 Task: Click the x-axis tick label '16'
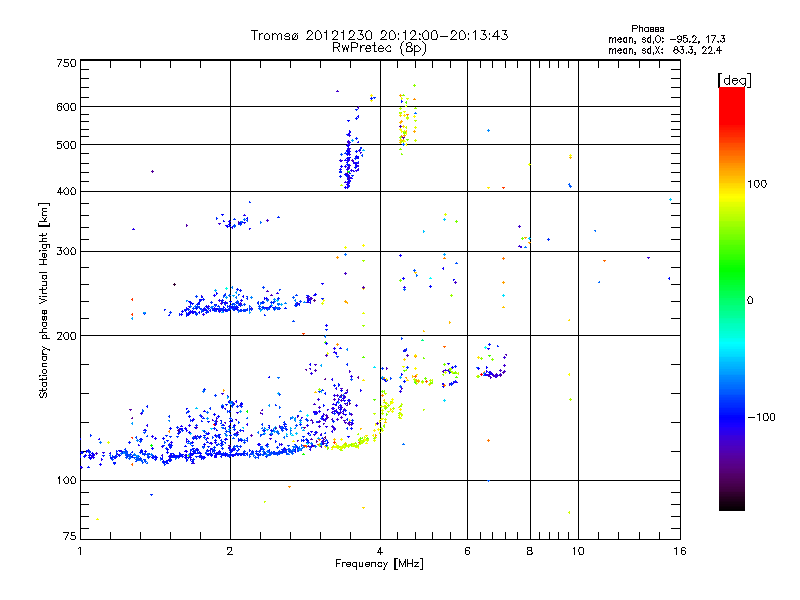point(680,551)
